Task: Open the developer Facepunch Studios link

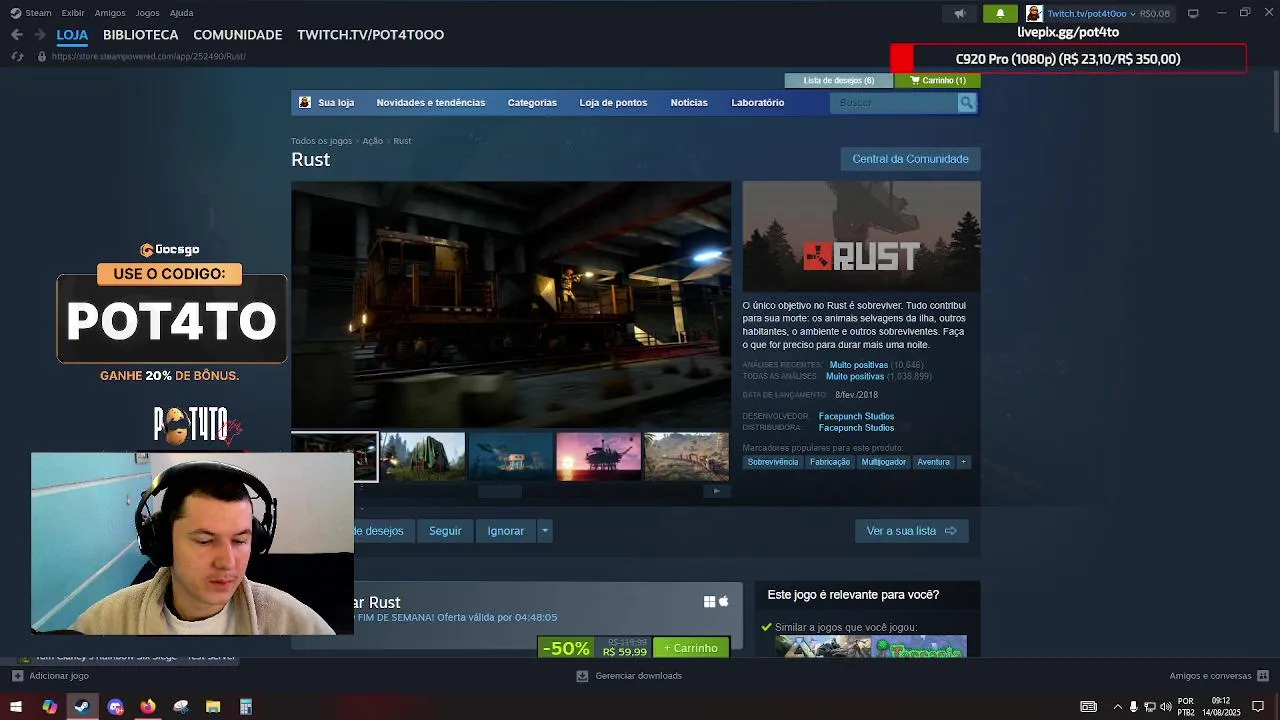Action: [856, 416]
